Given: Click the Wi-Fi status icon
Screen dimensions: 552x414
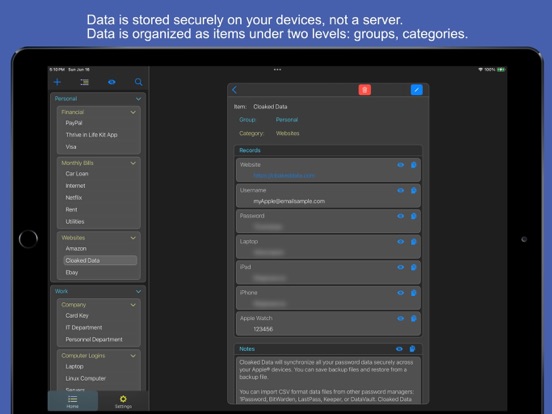Looking at the screenshot, I should coord(480,70).
